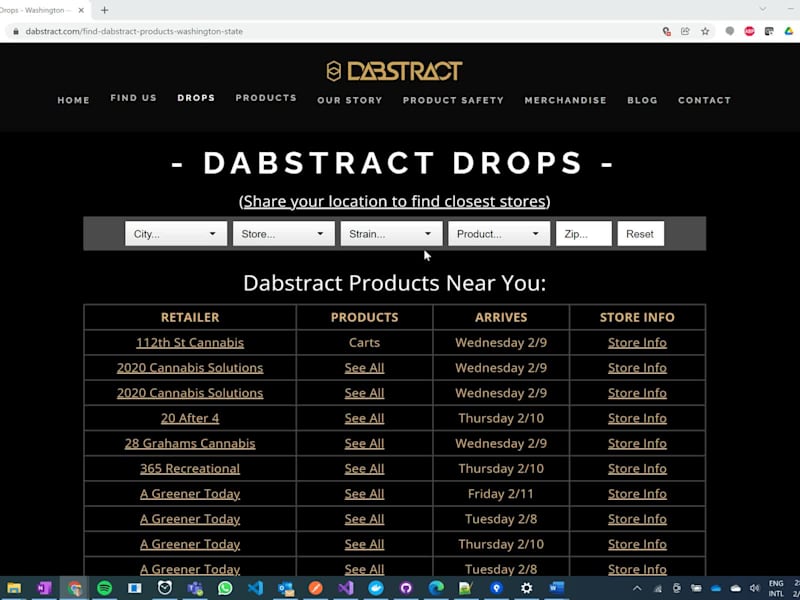Open Drops in navigation
This screenshot has width=800, height=600.
coord(196,97)
